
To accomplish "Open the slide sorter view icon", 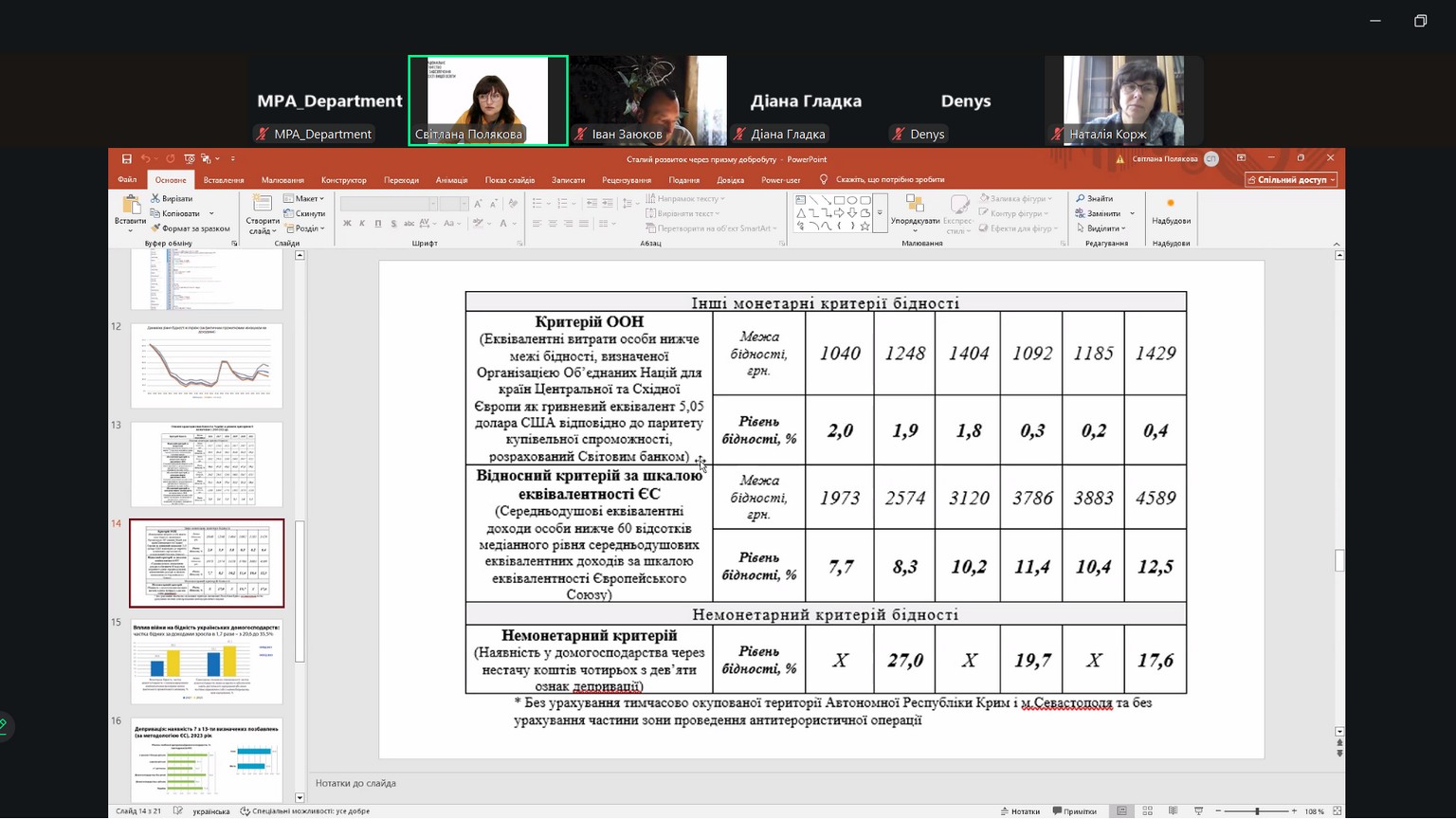I will pyautogui.click(x=1147, y=811).
